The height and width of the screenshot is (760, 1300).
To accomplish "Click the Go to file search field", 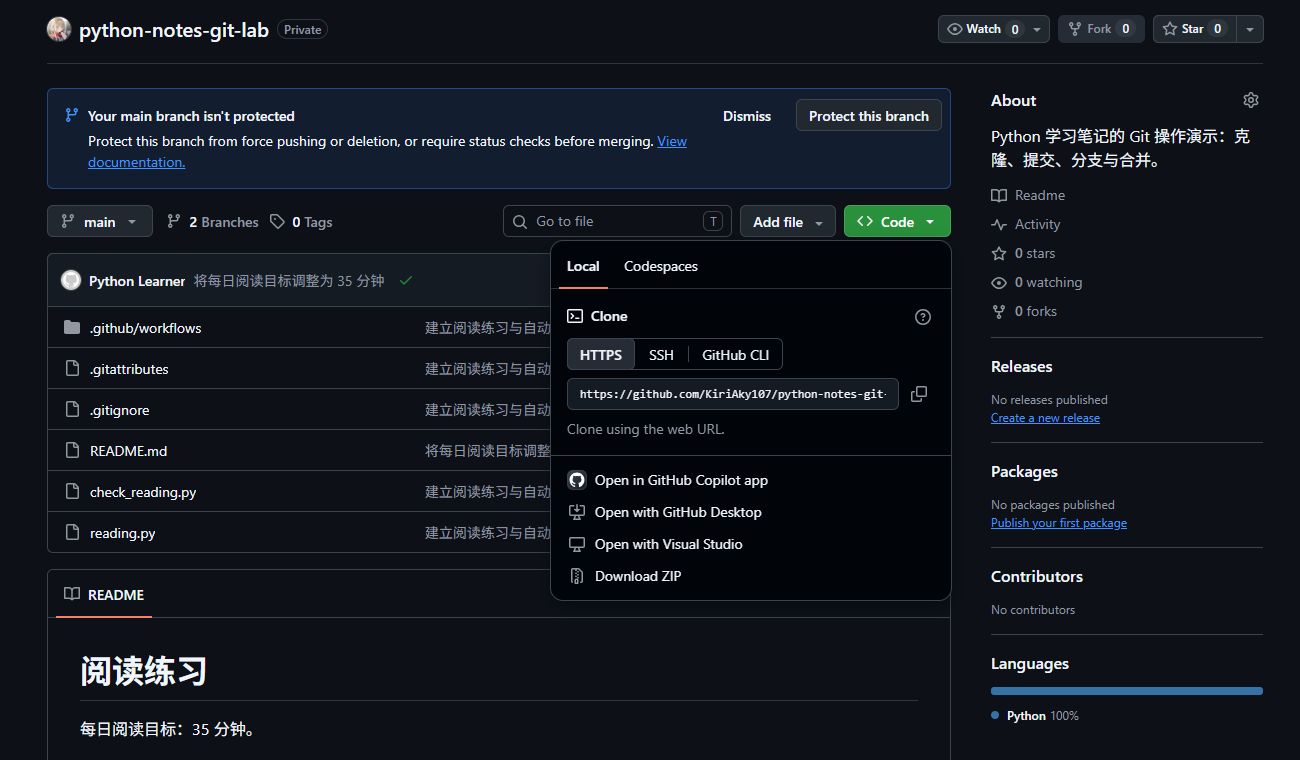I will point(617,222).
